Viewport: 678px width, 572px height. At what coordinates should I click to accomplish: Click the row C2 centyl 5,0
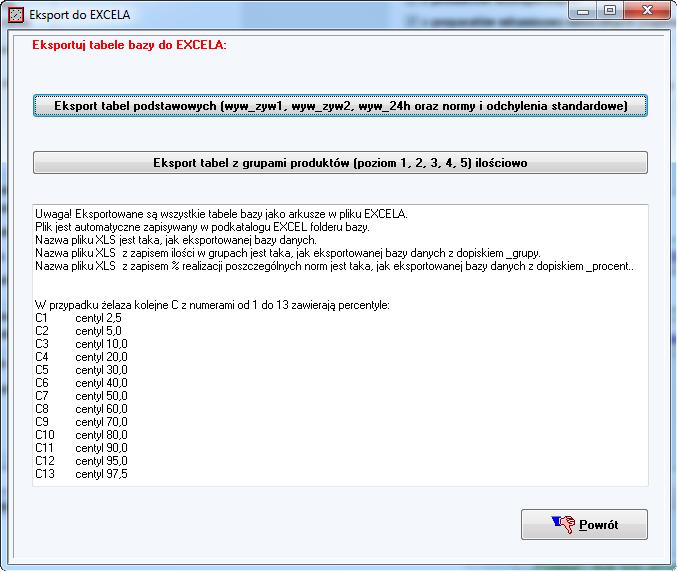point(78,331)
